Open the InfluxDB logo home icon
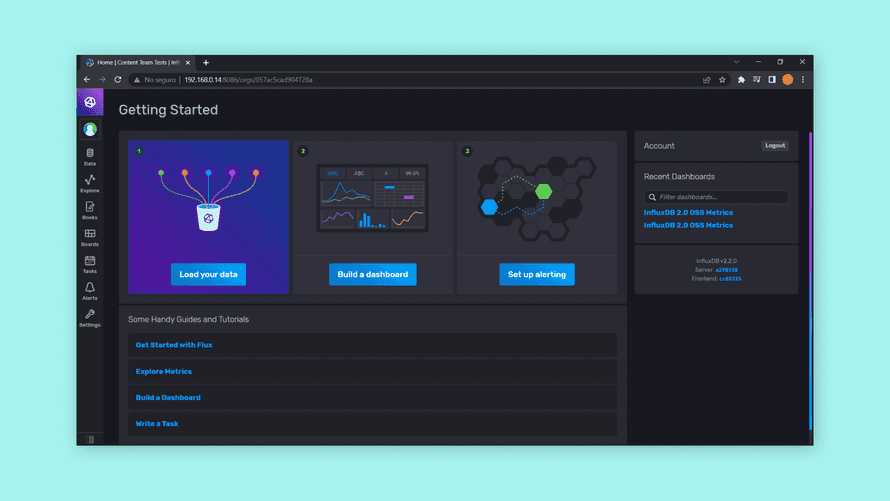Screen dimensions: 890x501 tap(90, 102)
